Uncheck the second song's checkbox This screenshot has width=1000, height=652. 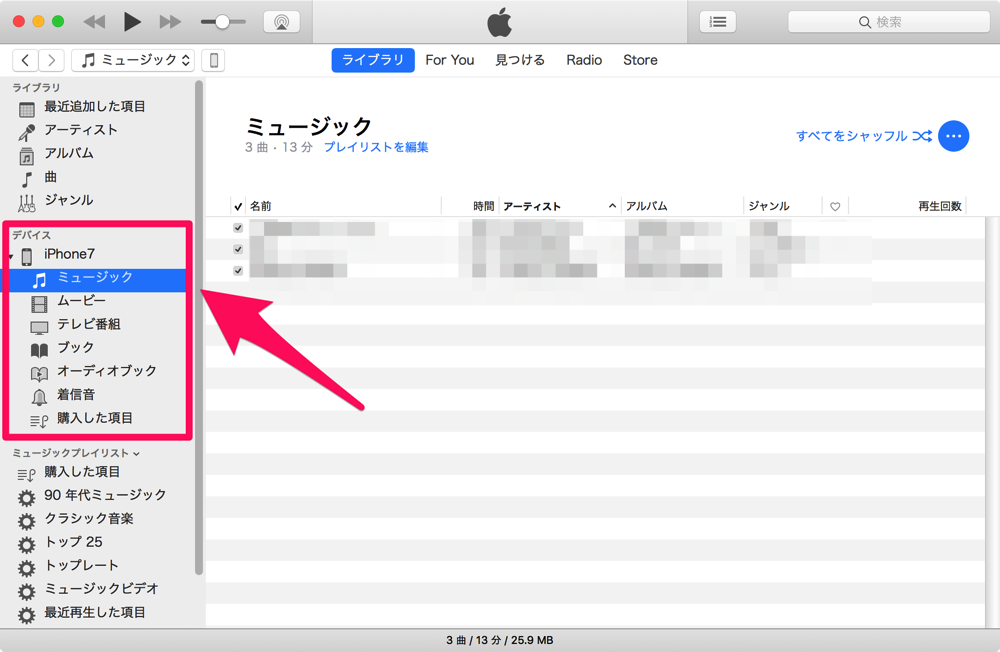238,249
